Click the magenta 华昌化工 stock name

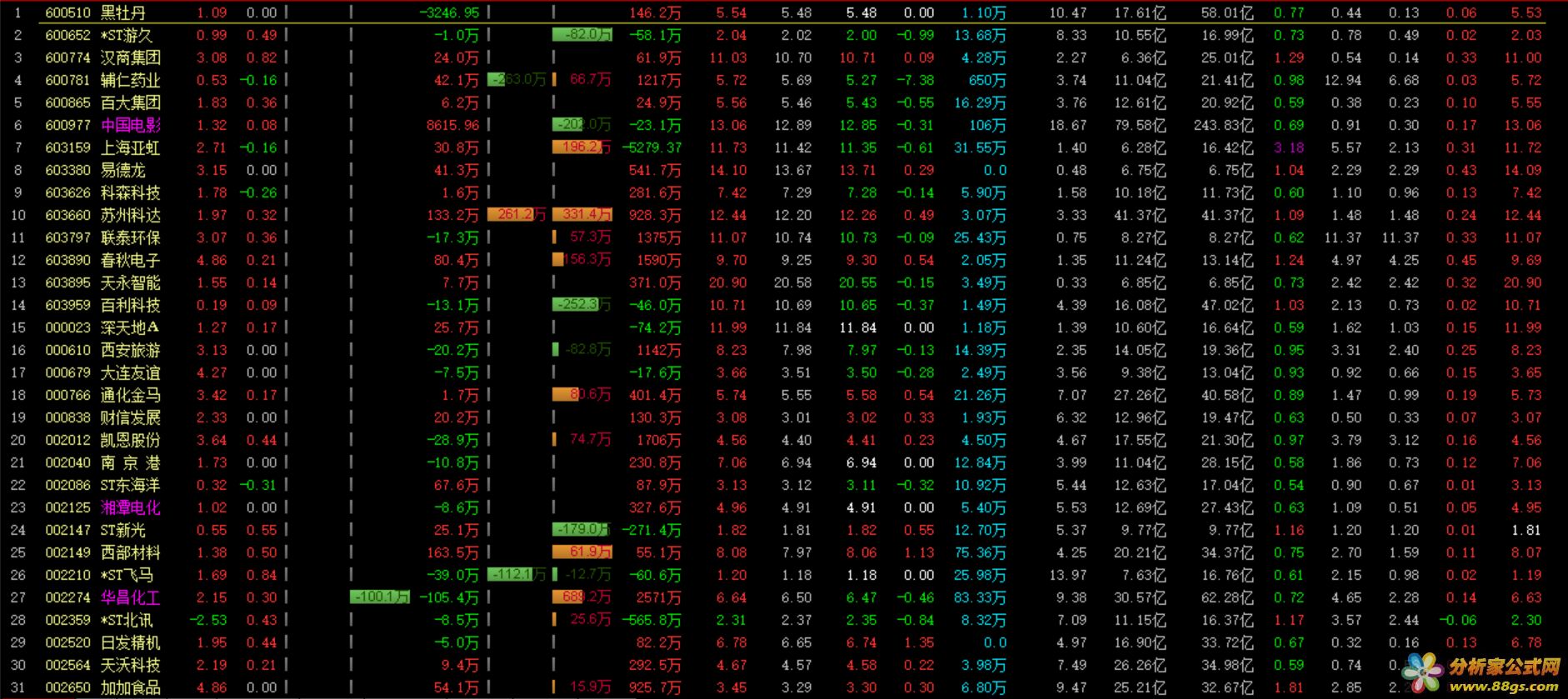[130, 597]
